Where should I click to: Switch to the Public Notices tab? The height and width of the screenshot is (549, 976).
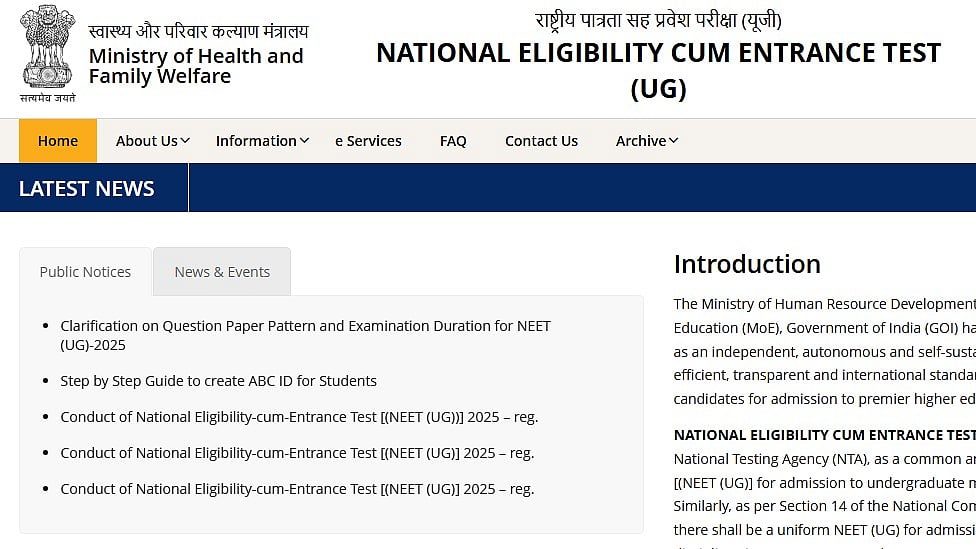(x=85, y=272)
